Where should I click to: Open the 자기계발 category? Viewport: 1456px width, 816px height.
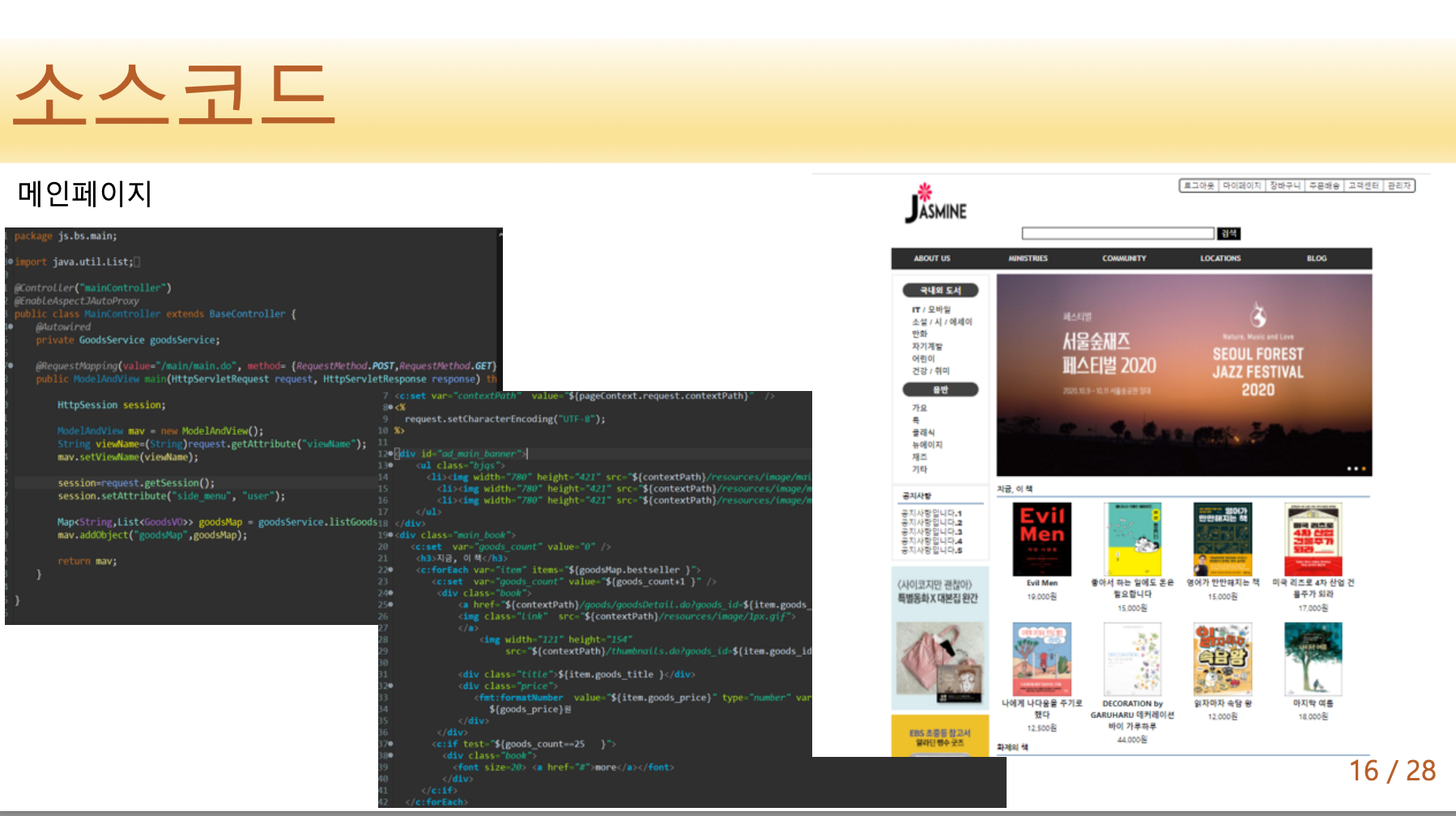tap(927, 346)
